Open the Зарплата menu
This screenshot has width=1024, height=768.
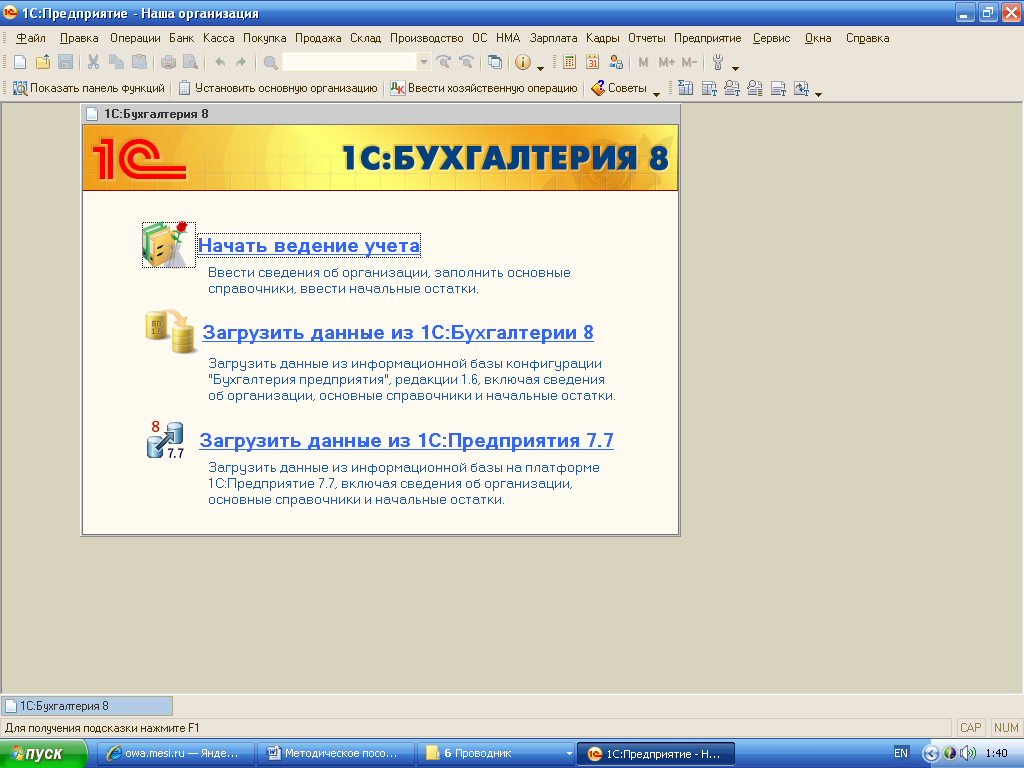553,38
